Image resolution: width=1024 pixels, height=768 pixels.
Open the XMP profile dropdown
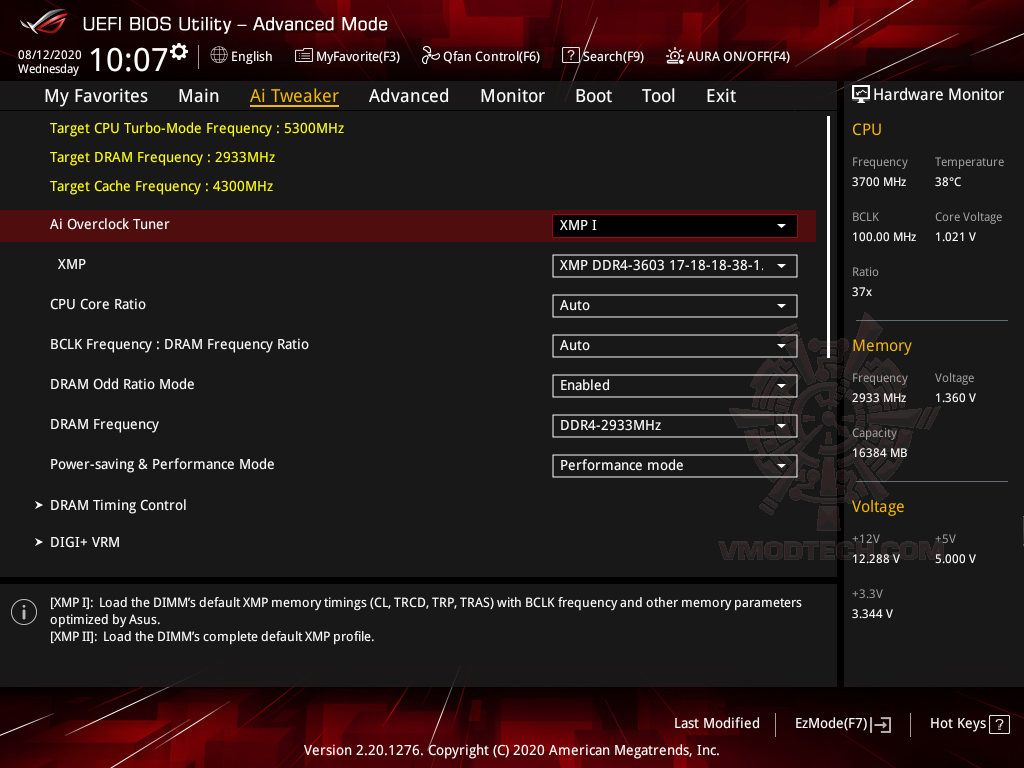675,266
